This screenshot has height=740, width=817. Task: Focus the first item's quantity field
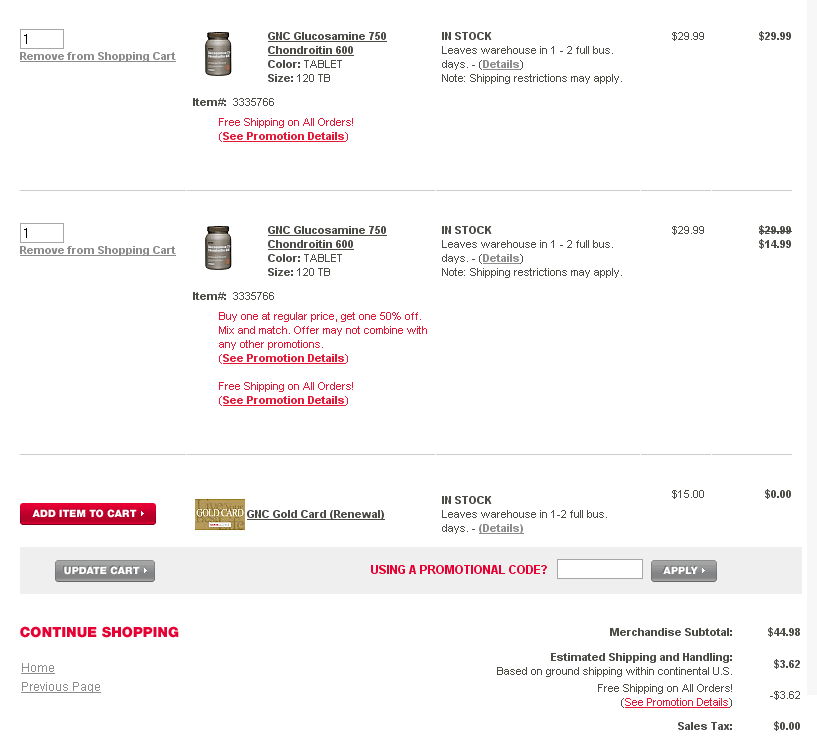pos(42,39)
